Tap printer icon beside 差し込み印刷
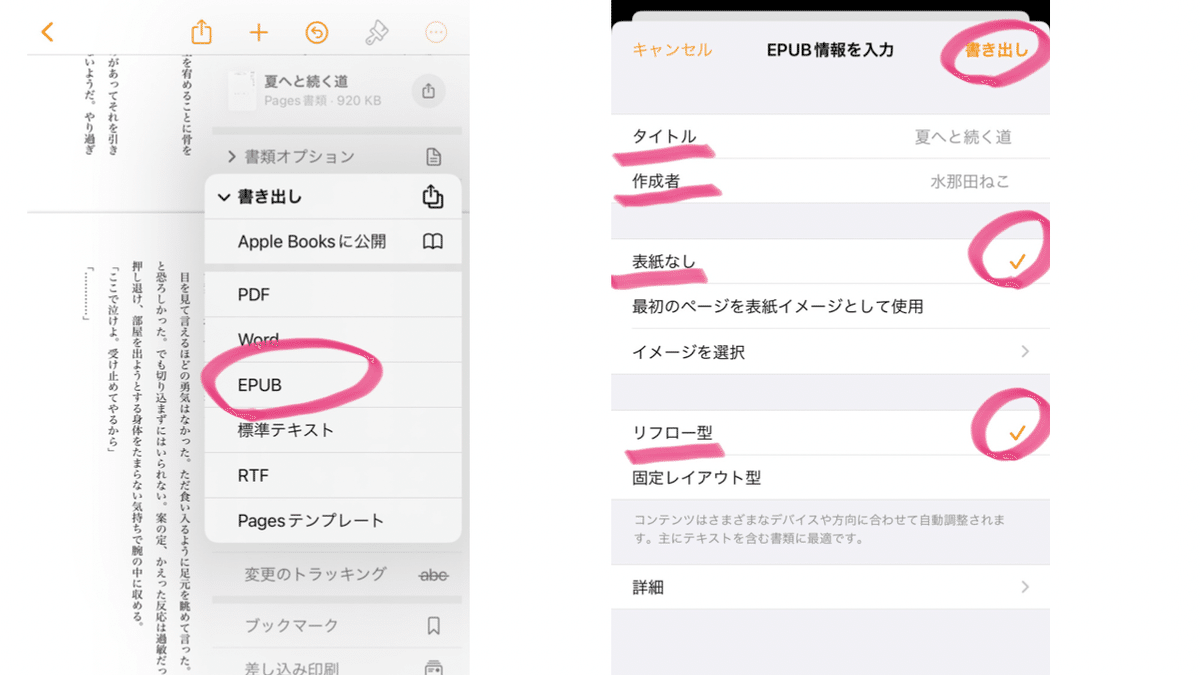 [433, 667]
